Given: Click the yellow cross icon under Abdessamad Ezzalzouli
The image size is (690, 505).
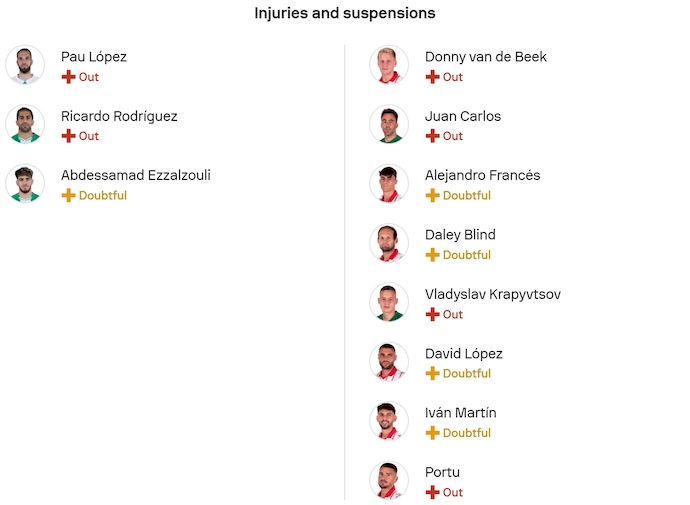Looking at the screenshot, I should (x=68, y=196).
